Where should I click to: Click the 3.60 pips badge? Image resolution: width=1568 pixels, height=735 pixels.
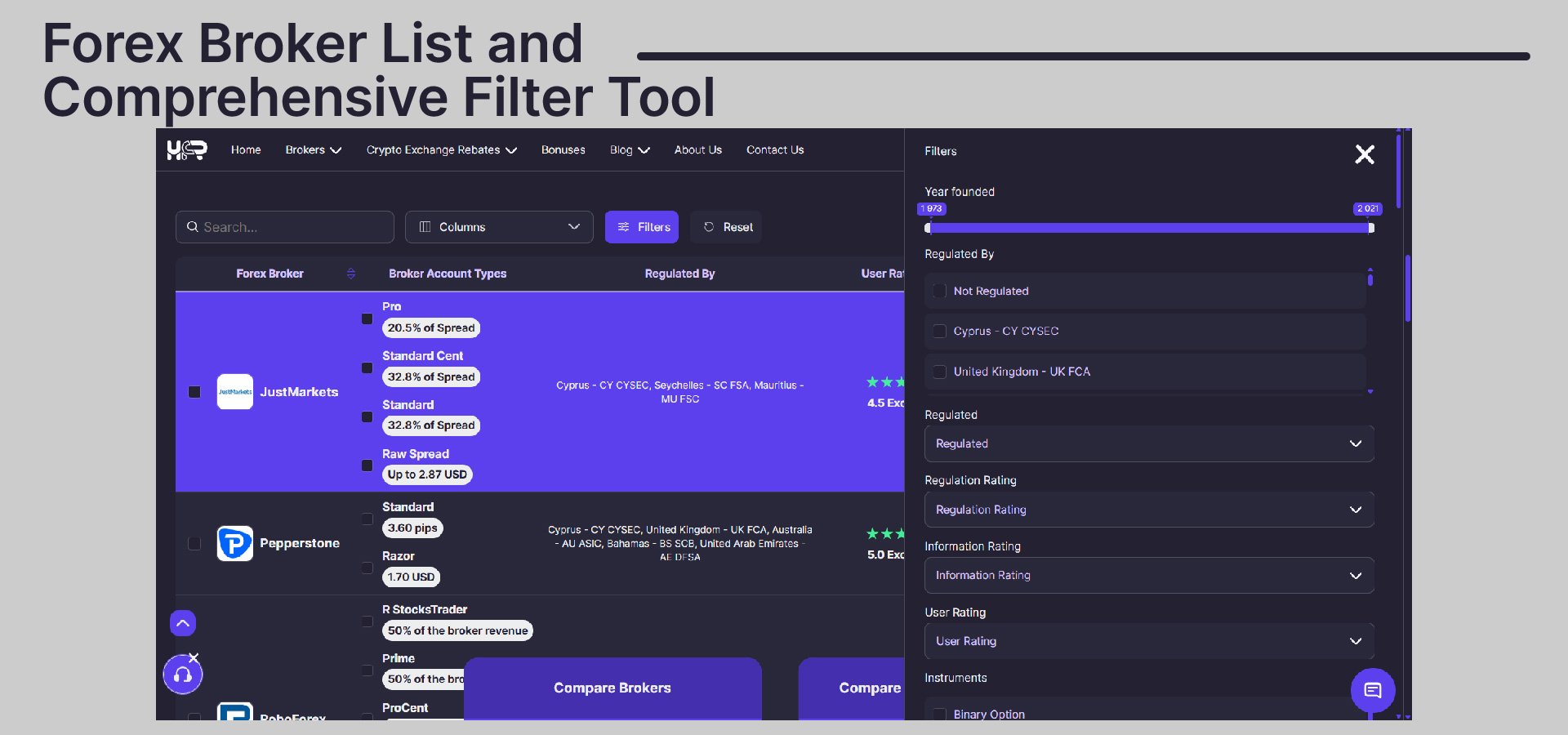click(412, 528)
